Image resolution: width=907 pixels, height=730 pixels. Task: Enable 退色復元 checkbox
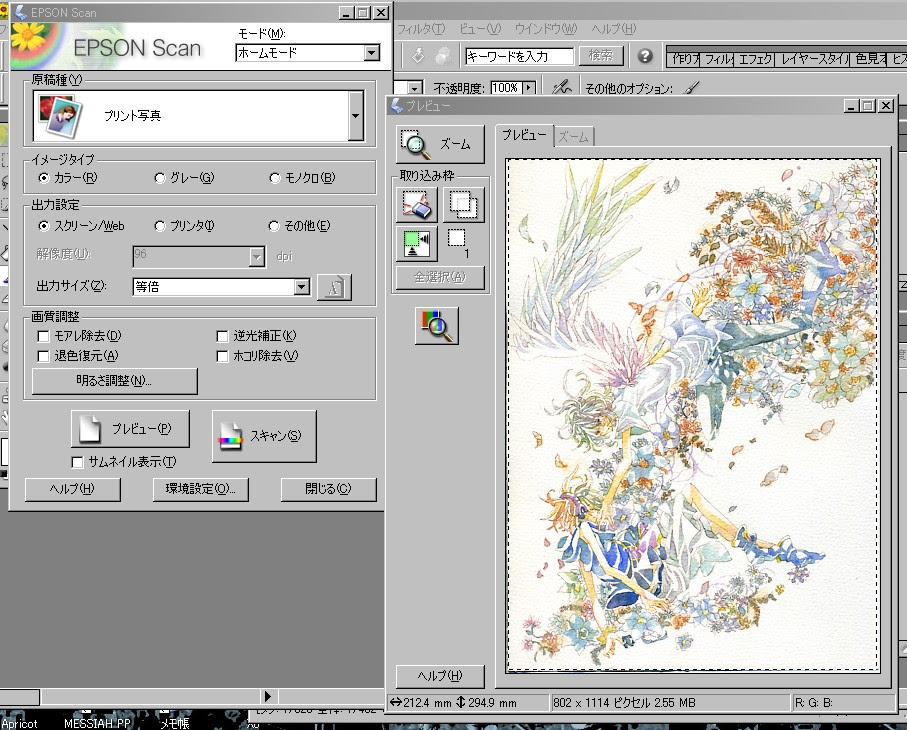43,356
